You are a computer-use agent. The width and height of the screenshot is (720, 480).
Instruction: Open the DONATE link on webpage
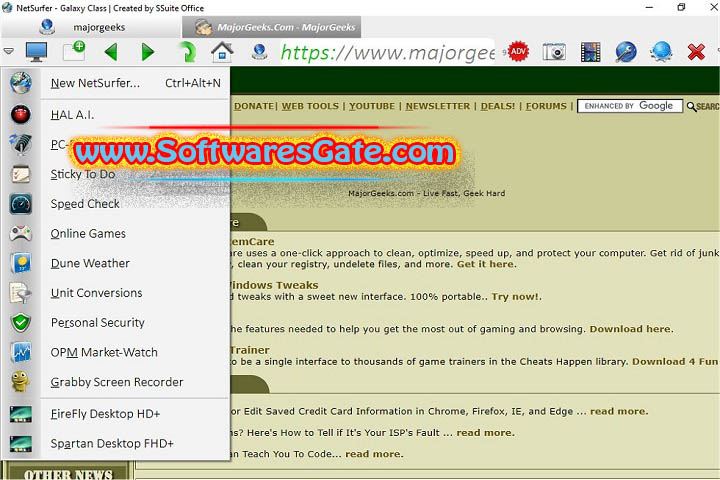pos(254,106)
